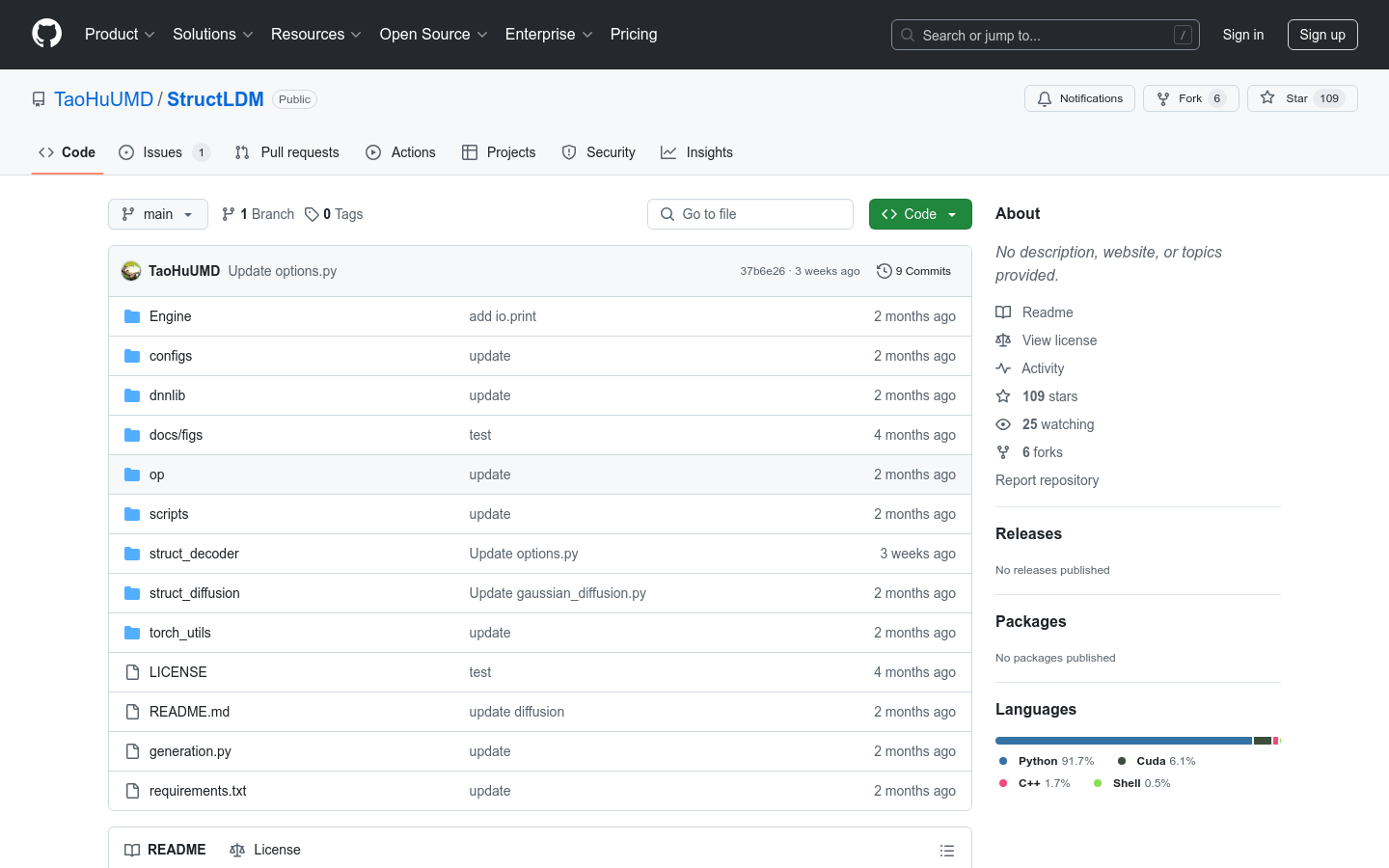The height and width of the screenshot is (868, 1389).
Task: Click the requirements.txt file icon
Action: click(132, 791)
